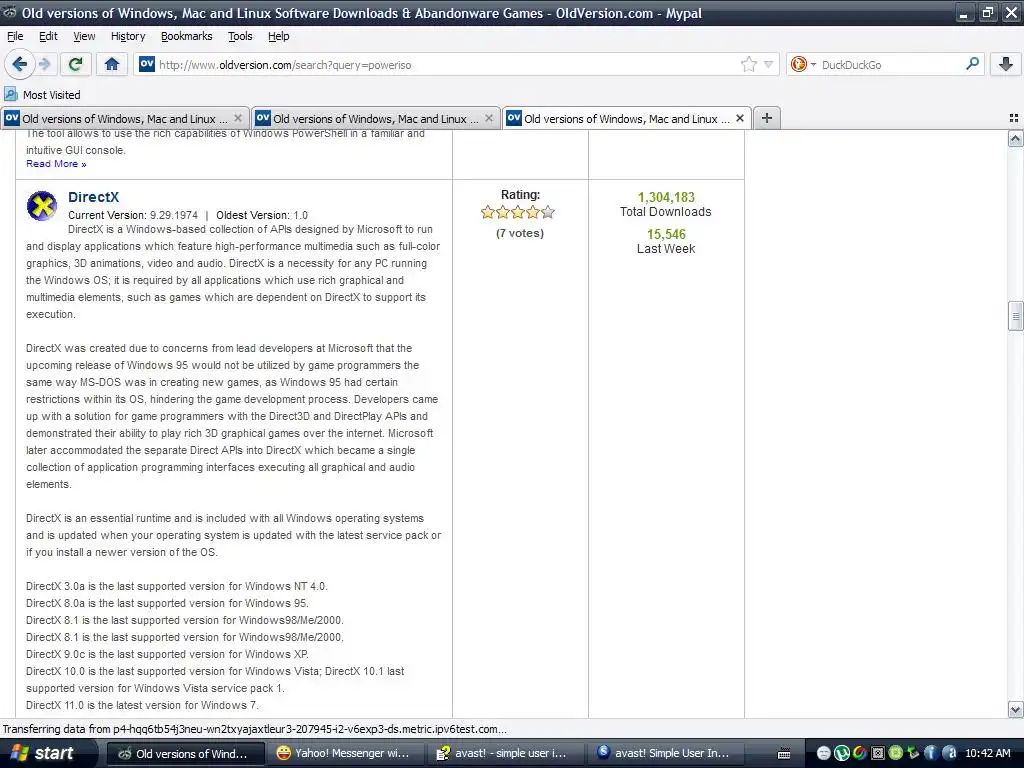Click the avast 'a' tray icon
This screenshot has width=1024, height=768.
(950, 754)
